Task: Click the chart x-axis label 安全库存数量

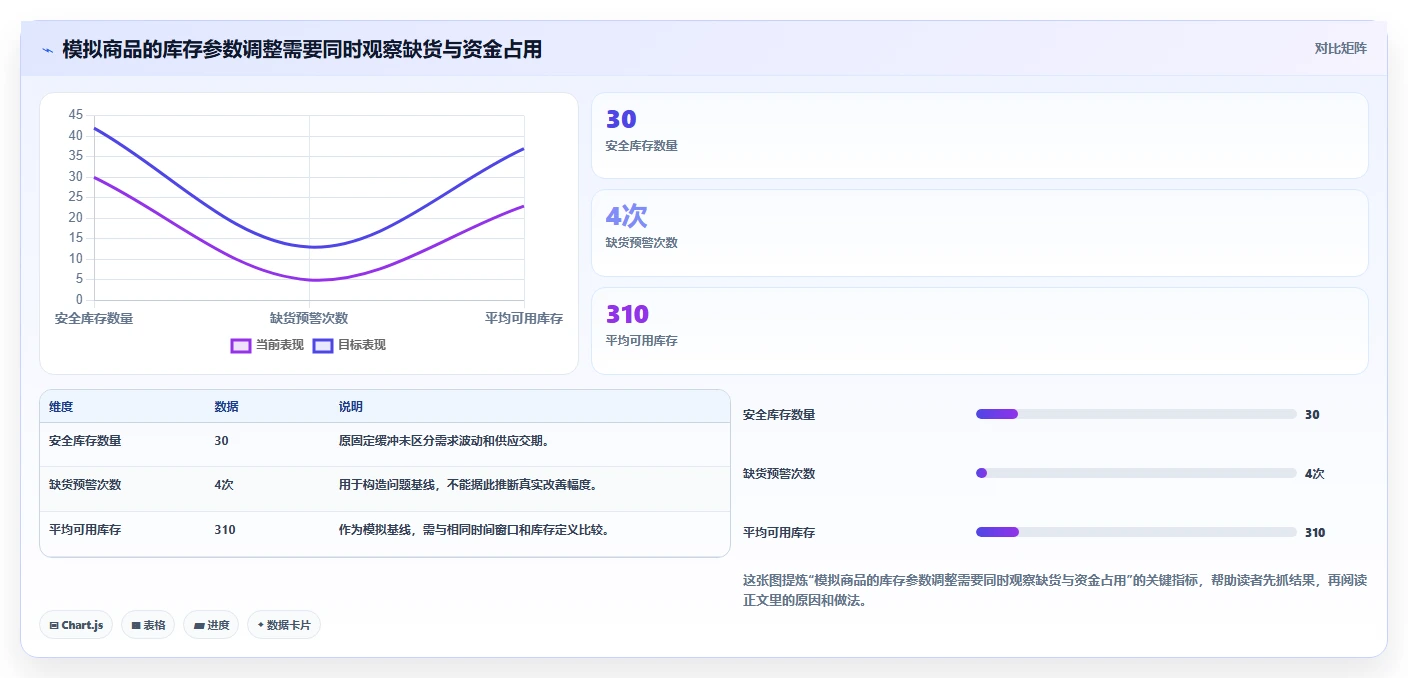Action: pyautogui.click(x=94, y=318)
